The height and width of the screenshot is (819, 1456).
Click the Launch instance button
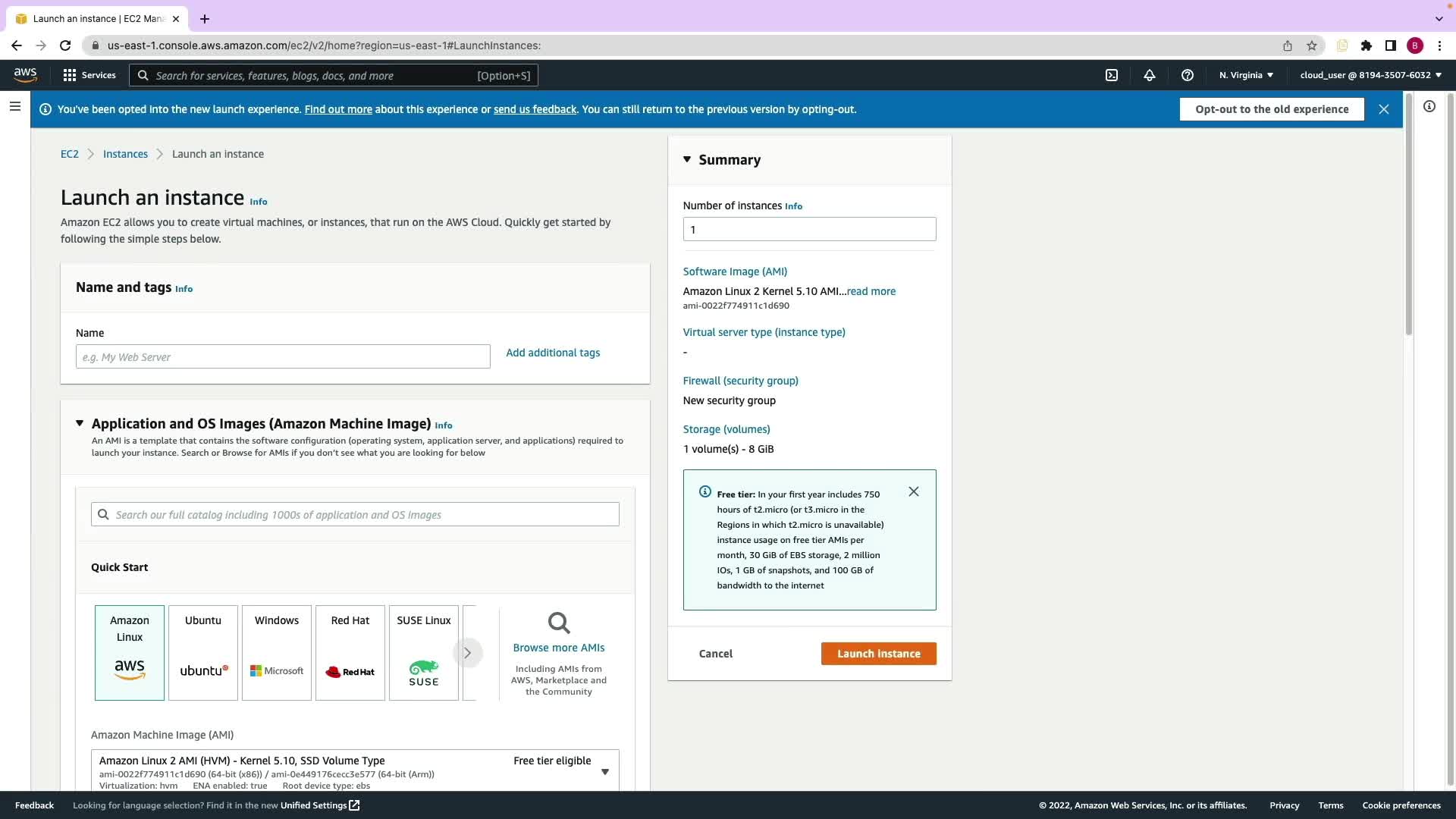point(878,654)
